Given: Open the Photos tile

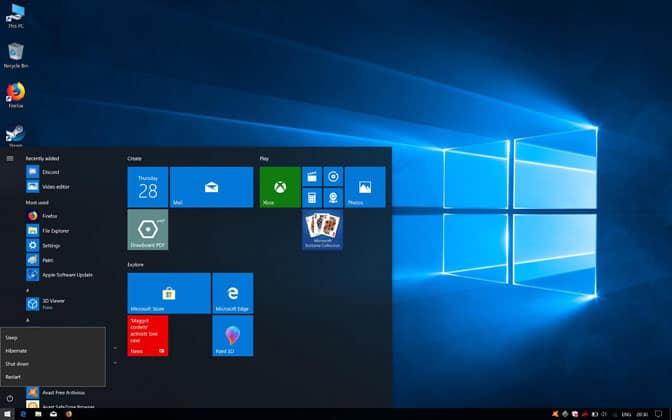Looking at the screenshot, I should [x=365, y=187].
